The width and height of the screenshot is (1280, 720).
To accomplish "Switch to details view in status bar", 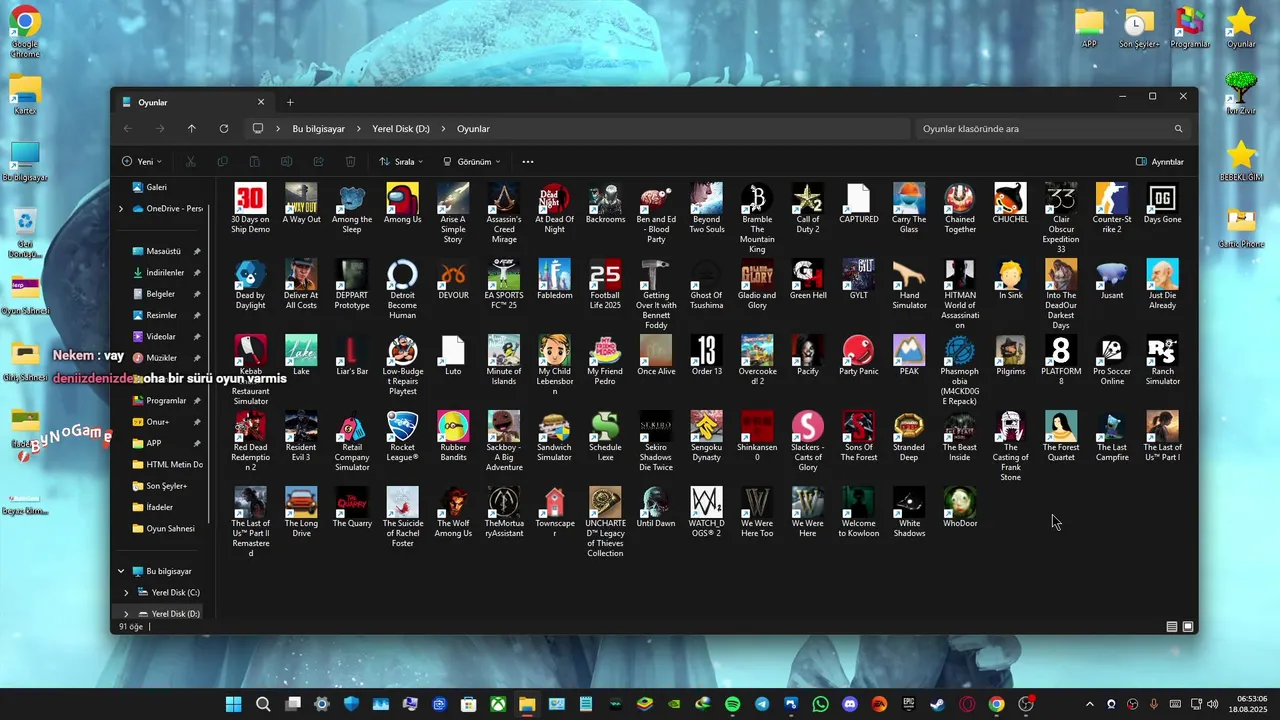I will click(1172, 627).
